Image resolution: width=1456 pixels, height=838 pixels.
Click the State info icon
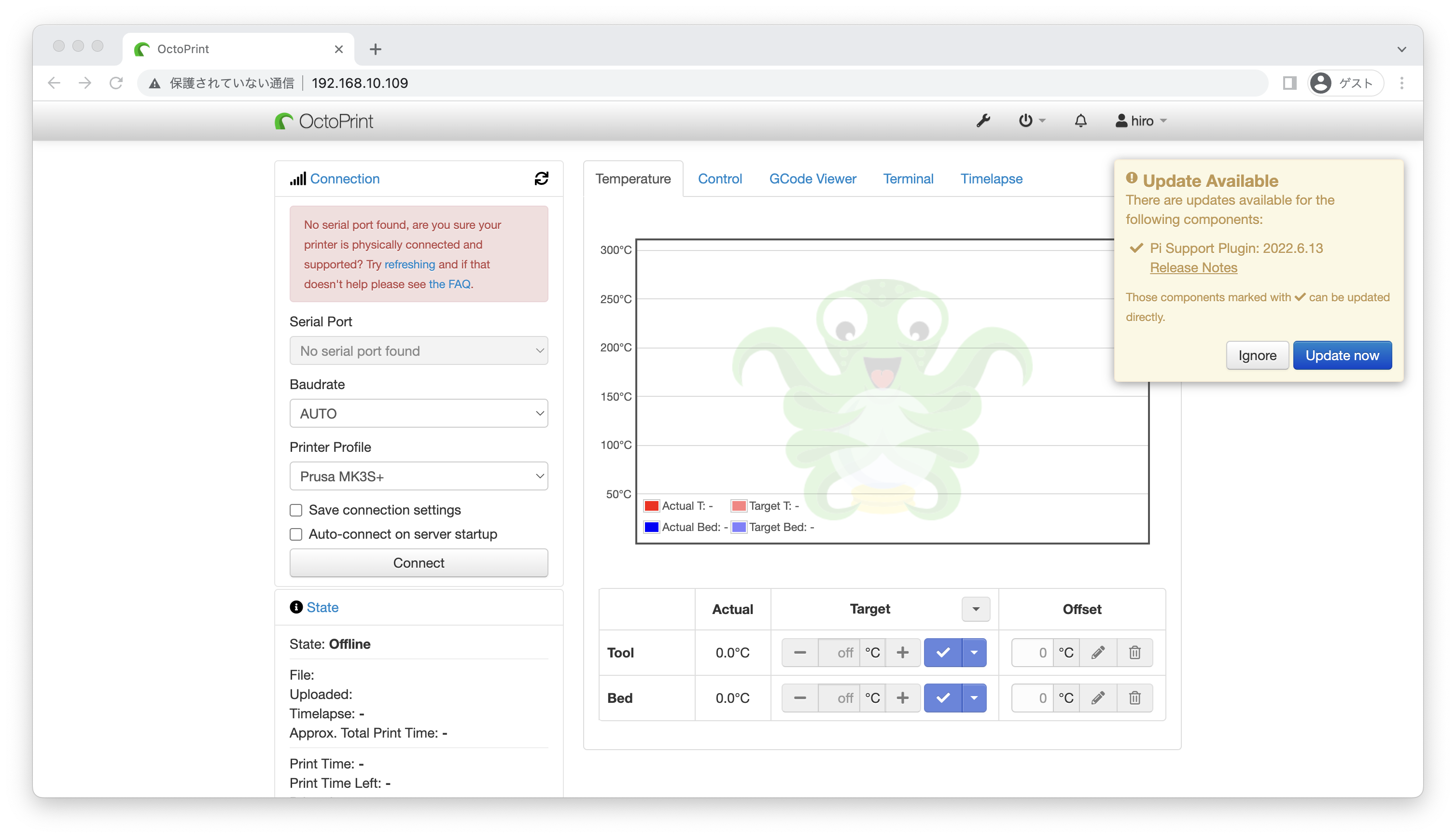296,607
